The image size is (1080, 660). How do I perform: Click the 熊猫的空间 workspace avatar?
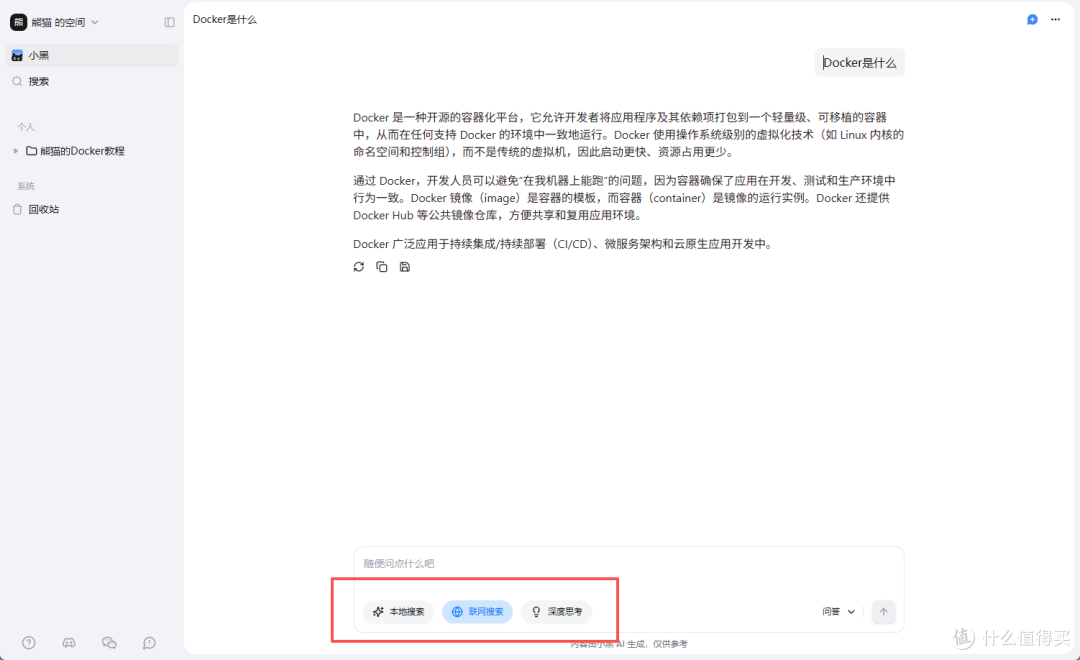(x=19, y=22)
